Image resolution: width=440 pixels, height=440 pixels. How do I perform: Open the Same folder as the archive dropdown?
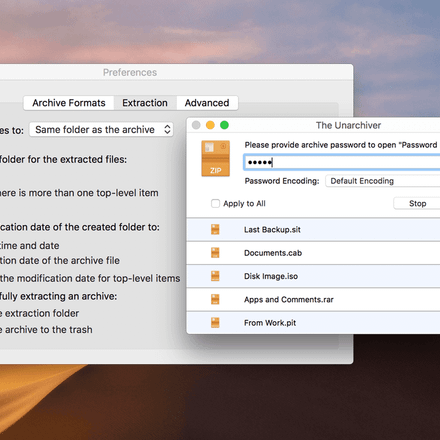click(101, 129)
